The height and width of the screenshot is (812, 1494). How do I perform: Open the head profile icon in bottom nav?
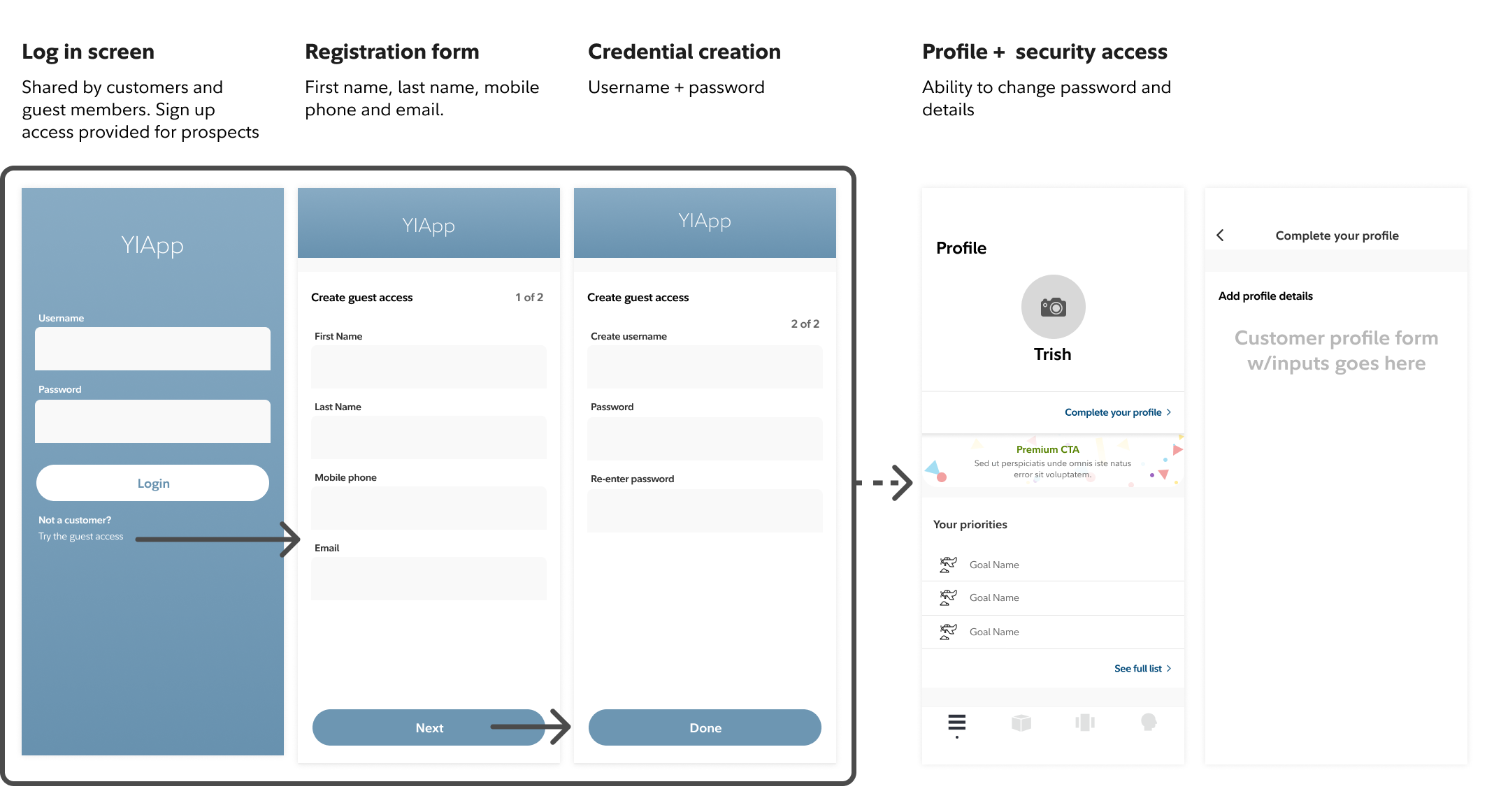click(x=1149, y=723)
